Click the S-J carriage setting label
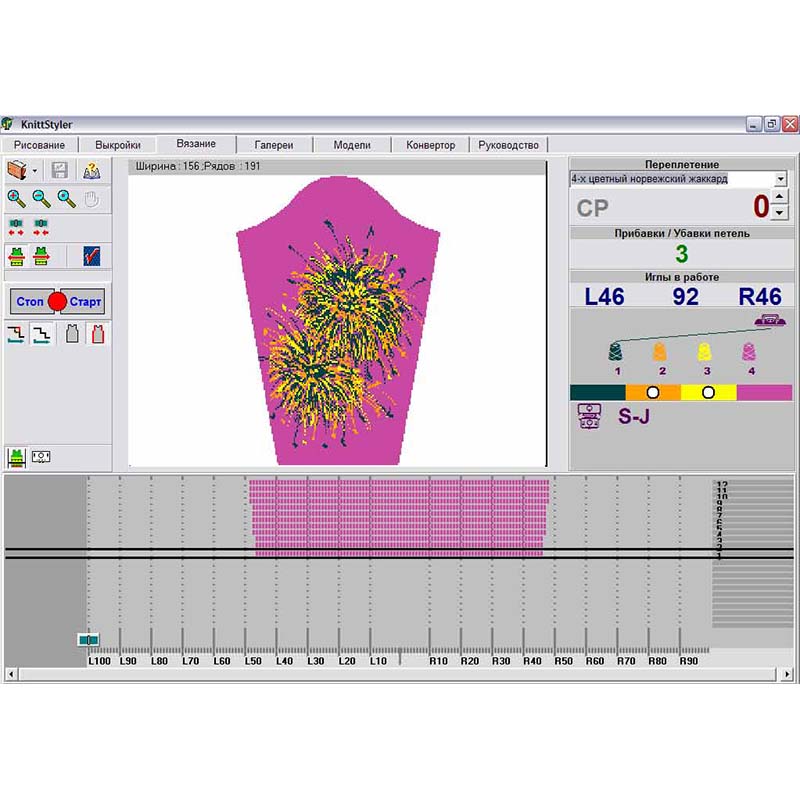The image size is (800, 800). pos(634,416)
